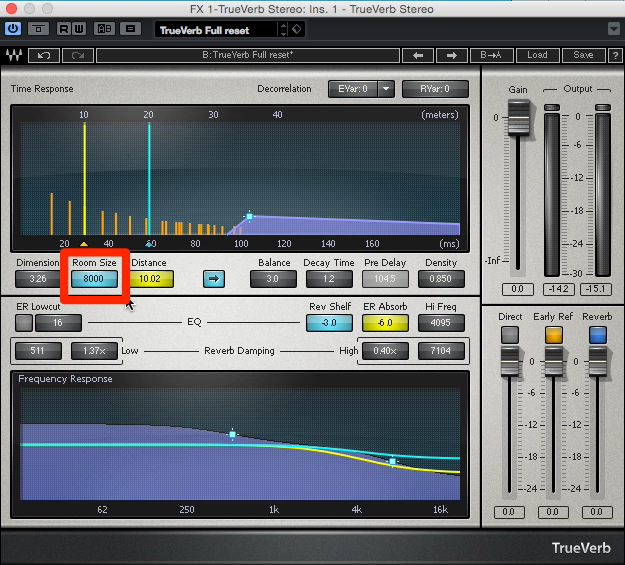Image resolution: width=625 pixels, height=565 pixels.
Task: Toggle the Direct path on/off button
Action: 510,335
